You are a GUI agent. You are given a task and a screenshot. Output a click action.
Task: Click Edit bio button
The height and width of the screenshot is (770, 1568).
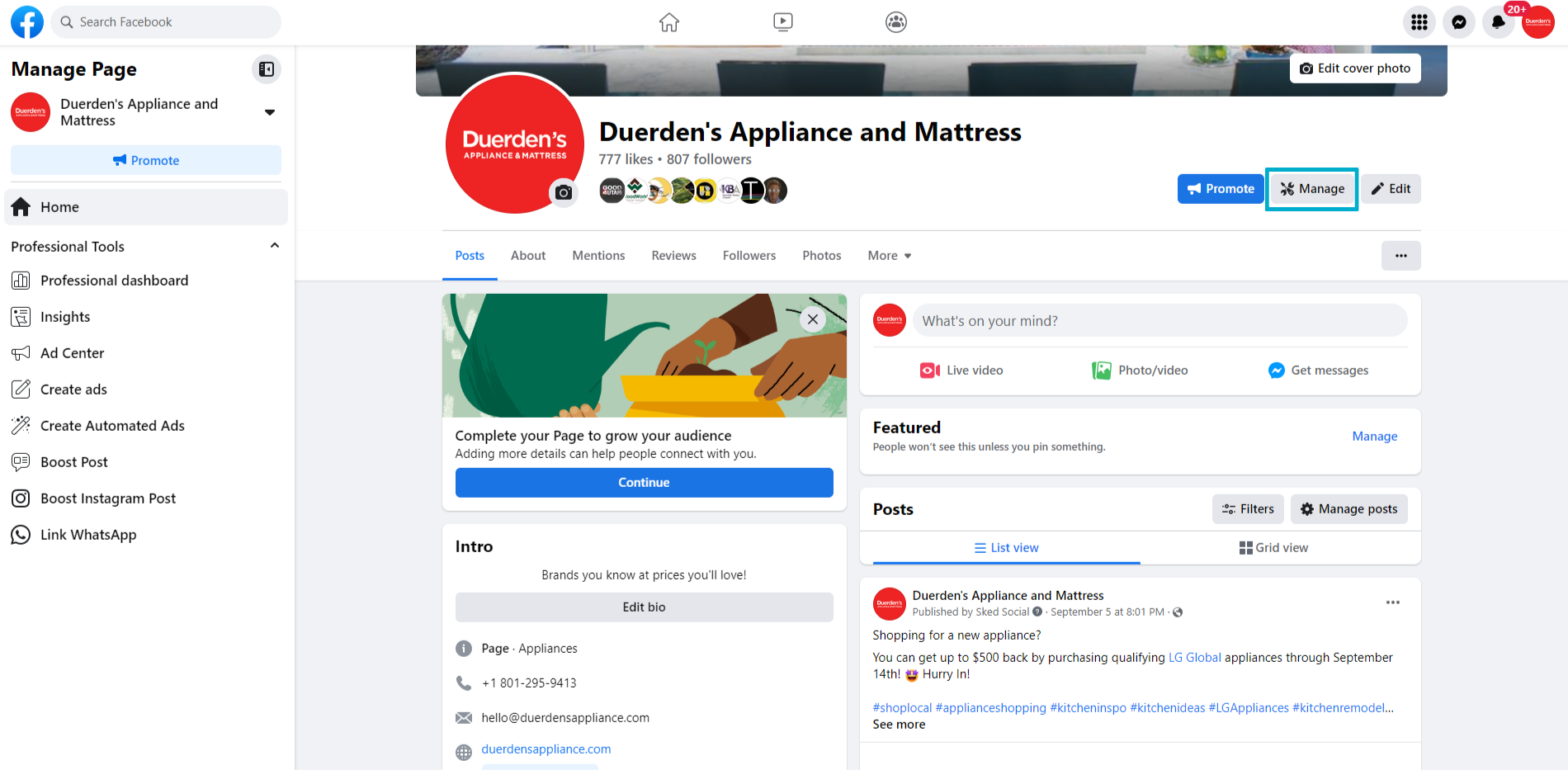[x=645, y=607]
